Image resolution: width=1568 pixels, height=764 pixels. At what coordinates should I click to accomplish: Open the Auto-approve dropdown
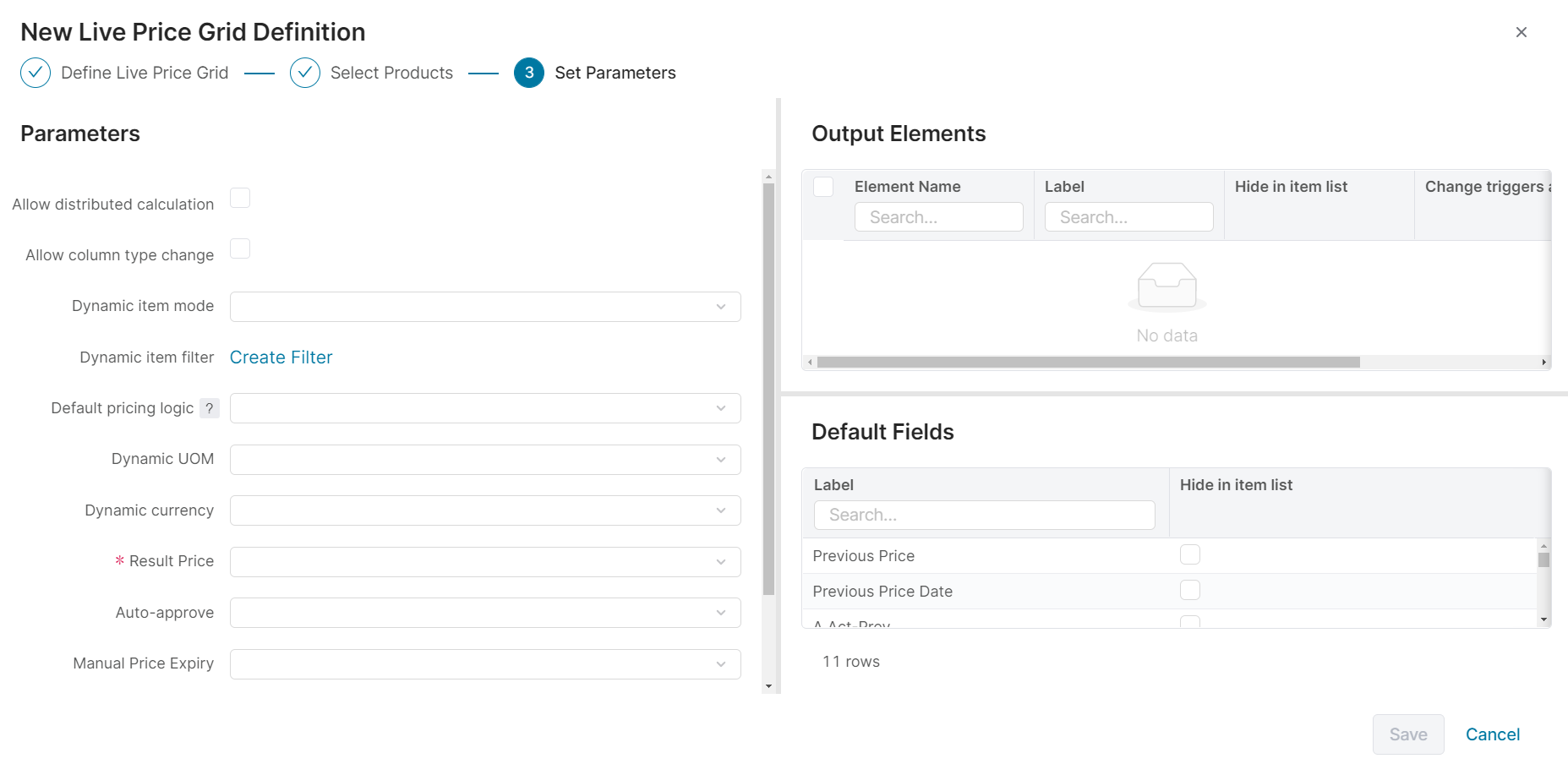point(484,613)
